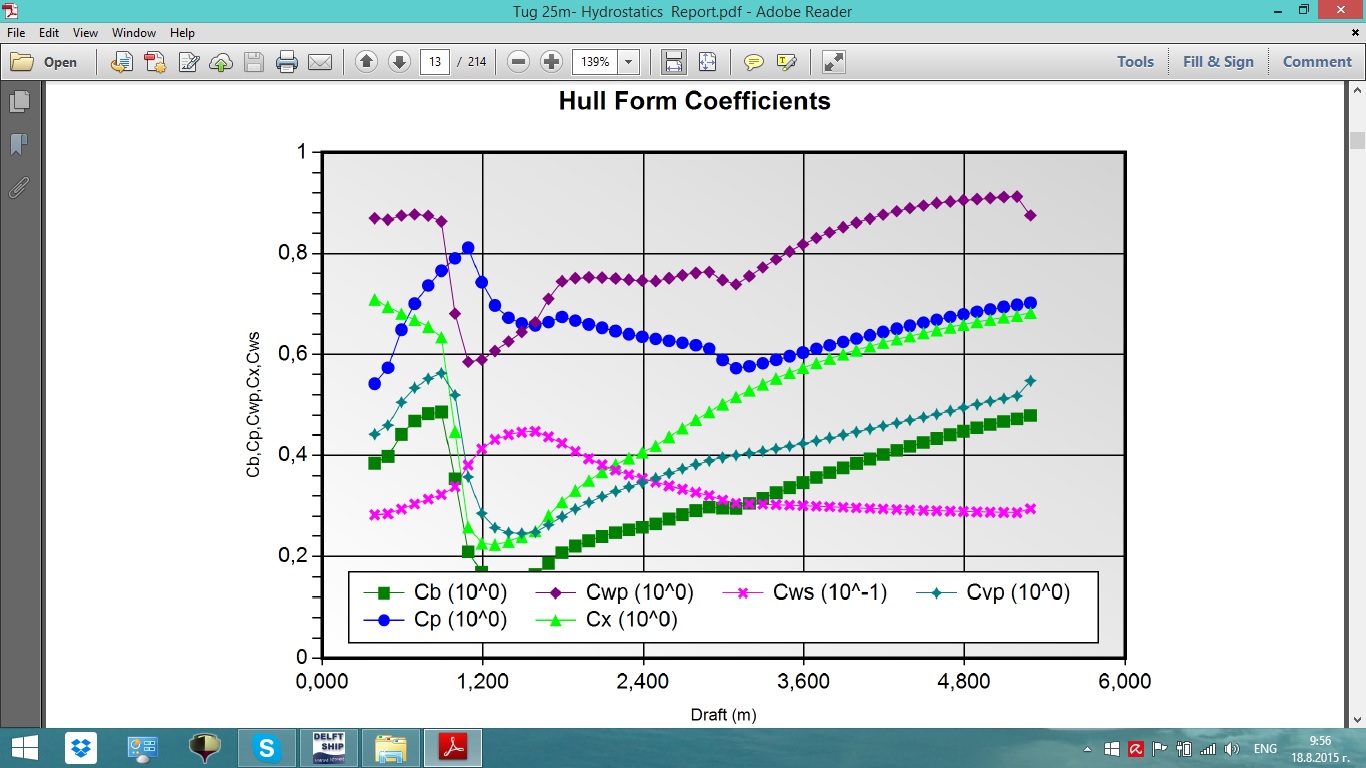Click the page number input field
This screenshot has height=768, width=1366.
tap(435, 62)
